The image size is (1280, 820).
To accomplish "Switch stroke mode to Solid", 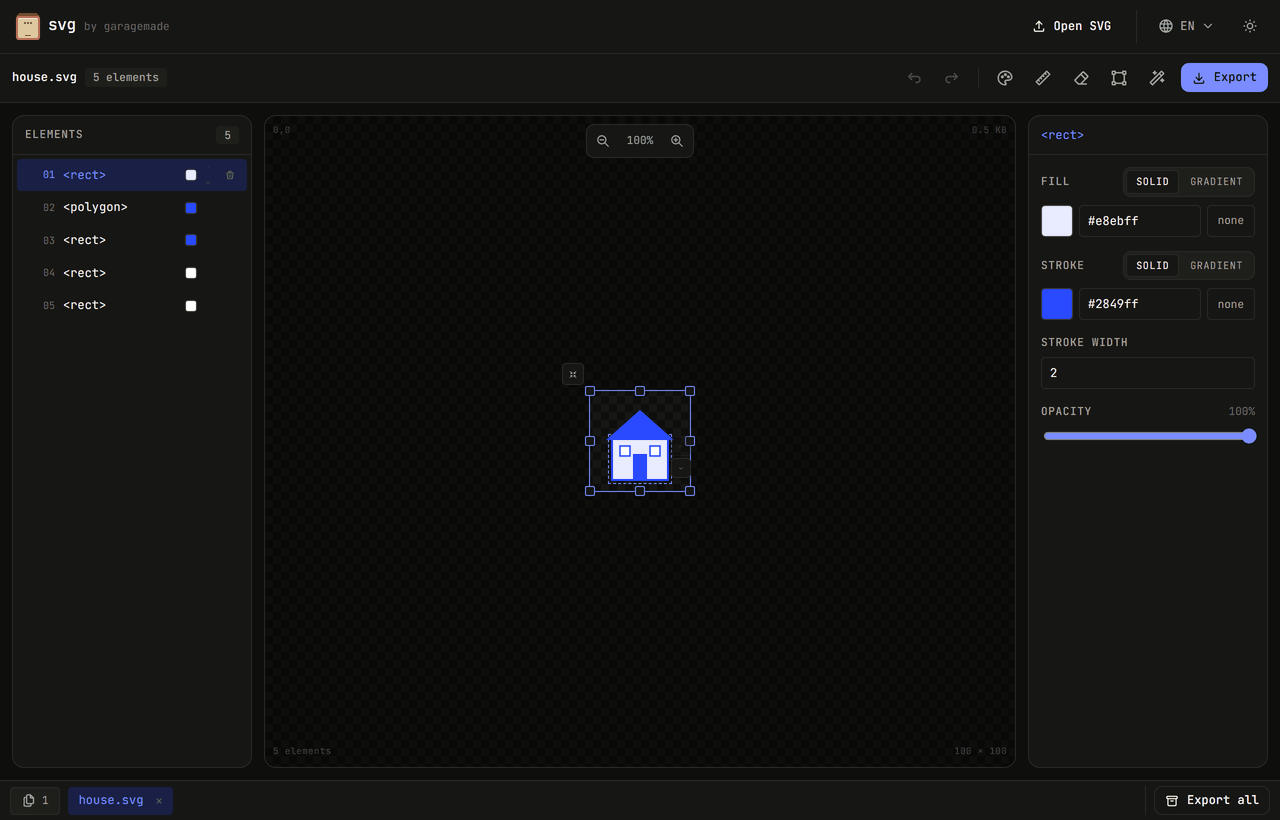I will point(1152,266).
